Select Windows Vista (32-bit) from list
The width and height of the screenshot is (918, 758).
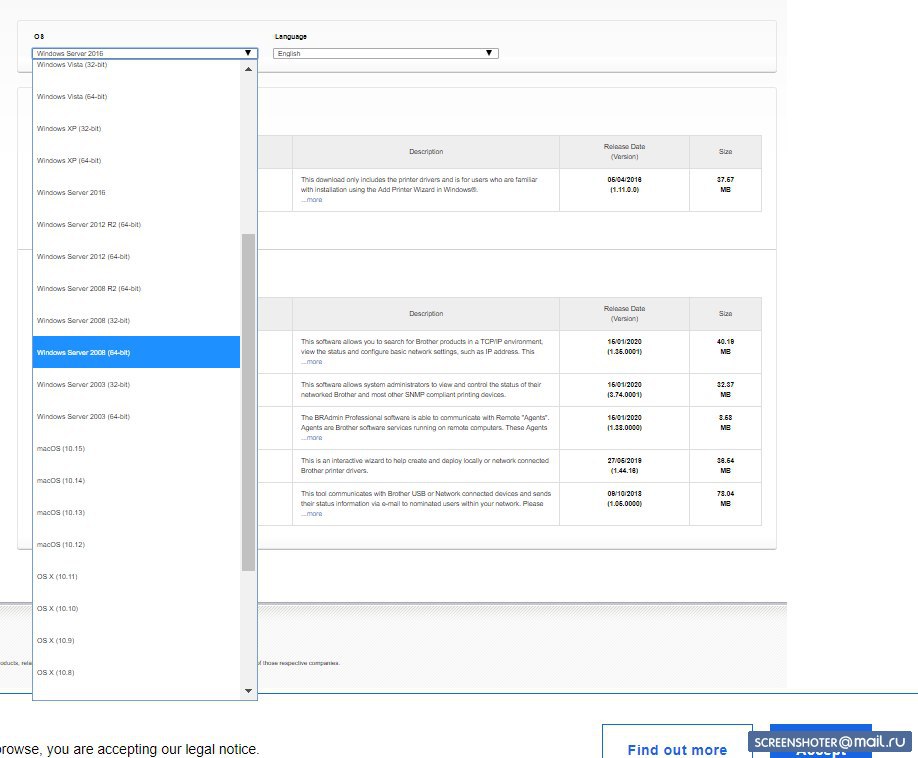[136, 65]
